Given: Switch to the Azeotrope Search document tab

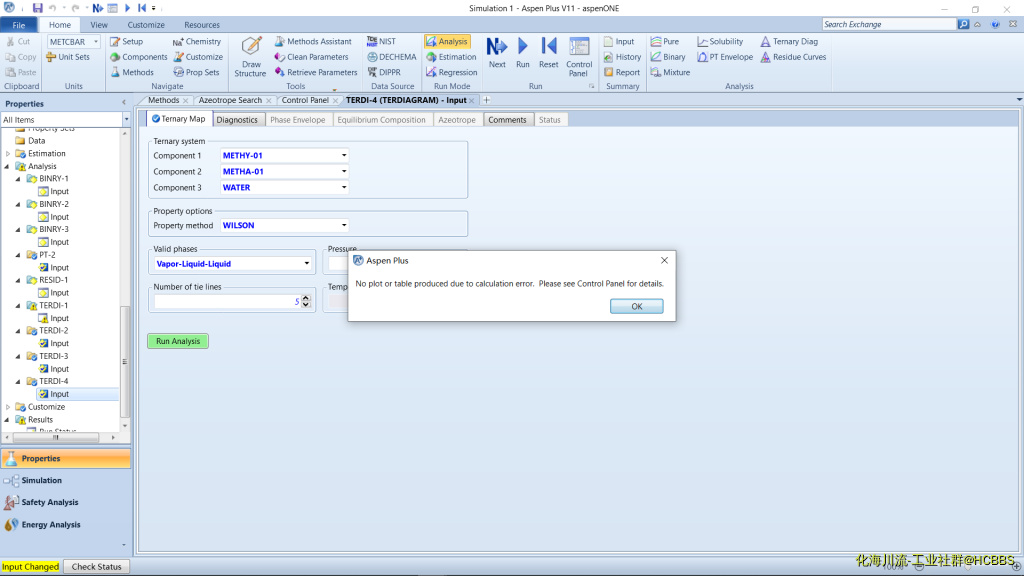Looking at the screenshot, I should [230, 100].
